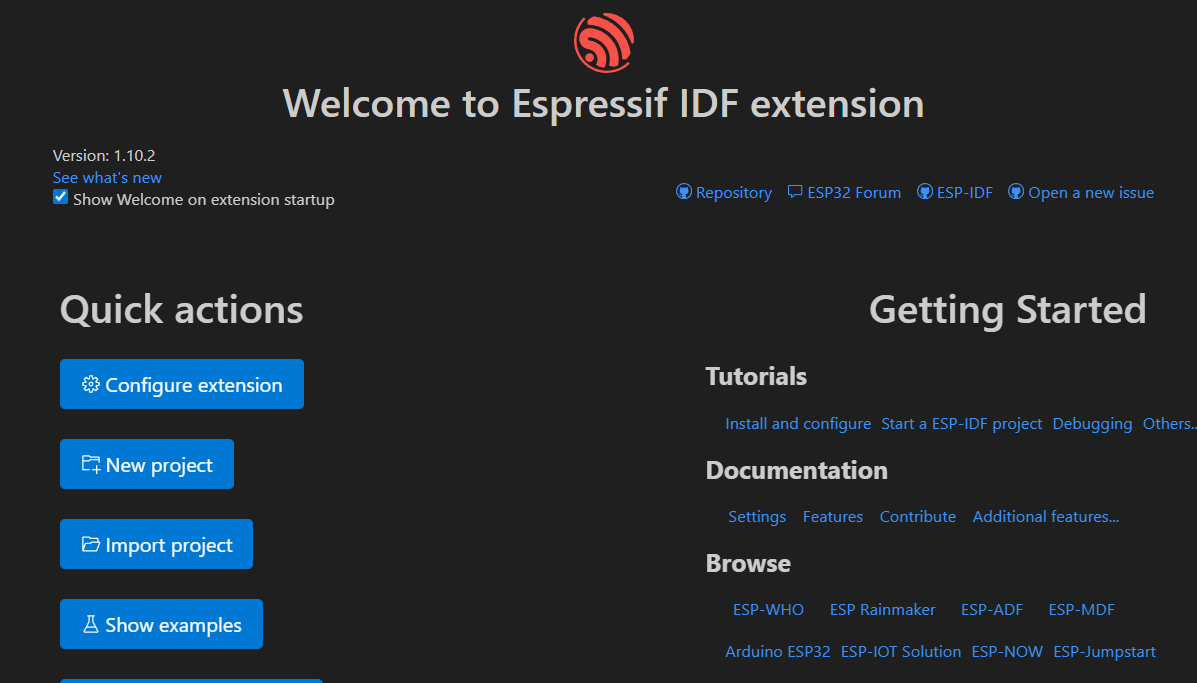Open the Install and configure tutorial
1197x683 pixels.
(798, 424)
